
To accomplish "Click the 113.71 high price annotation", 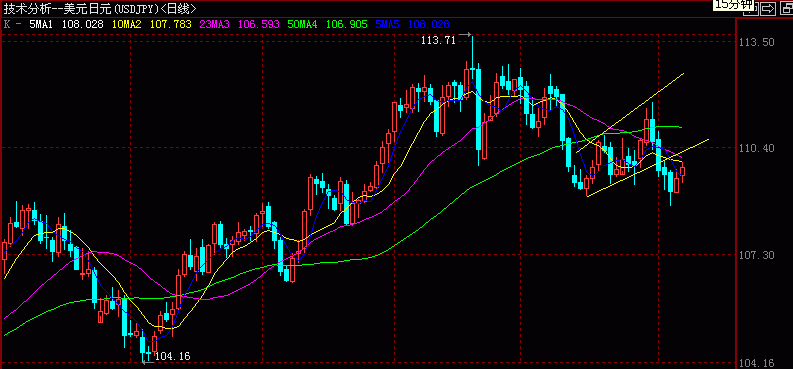I will click(438, 40).
